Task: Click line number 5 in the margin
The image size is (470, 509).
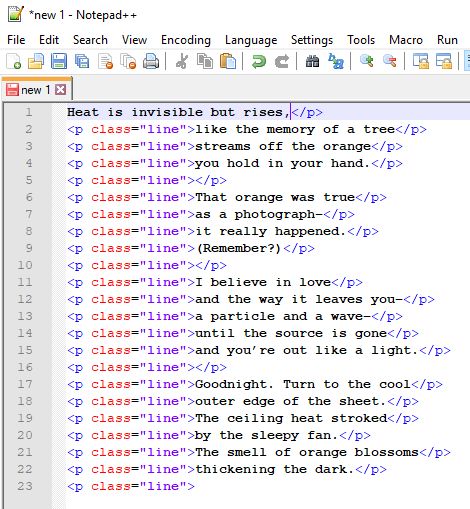Action: [x=29, y=180]
